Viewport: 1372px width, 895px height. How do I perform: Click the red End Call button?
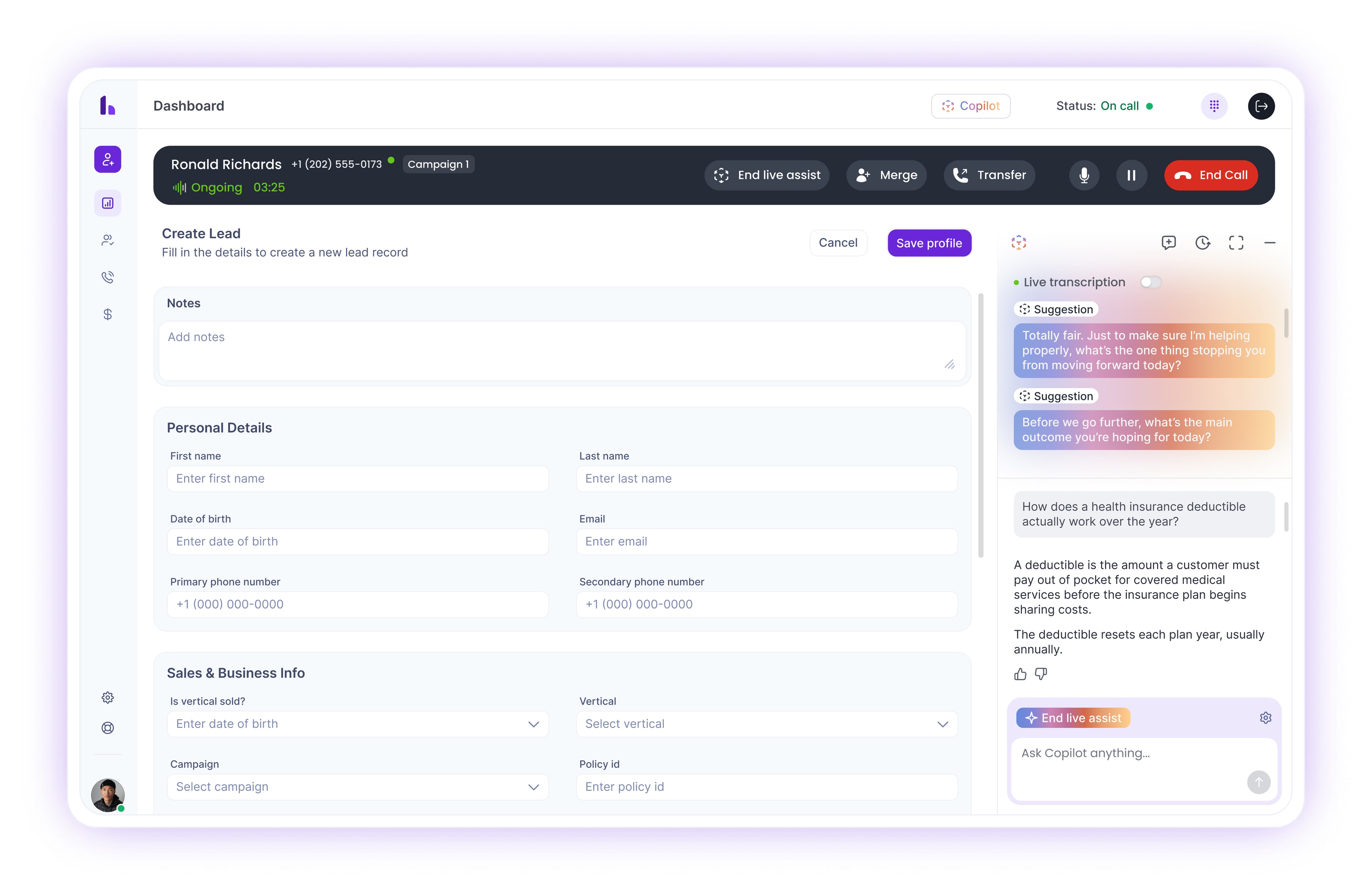pos(1211,175)
